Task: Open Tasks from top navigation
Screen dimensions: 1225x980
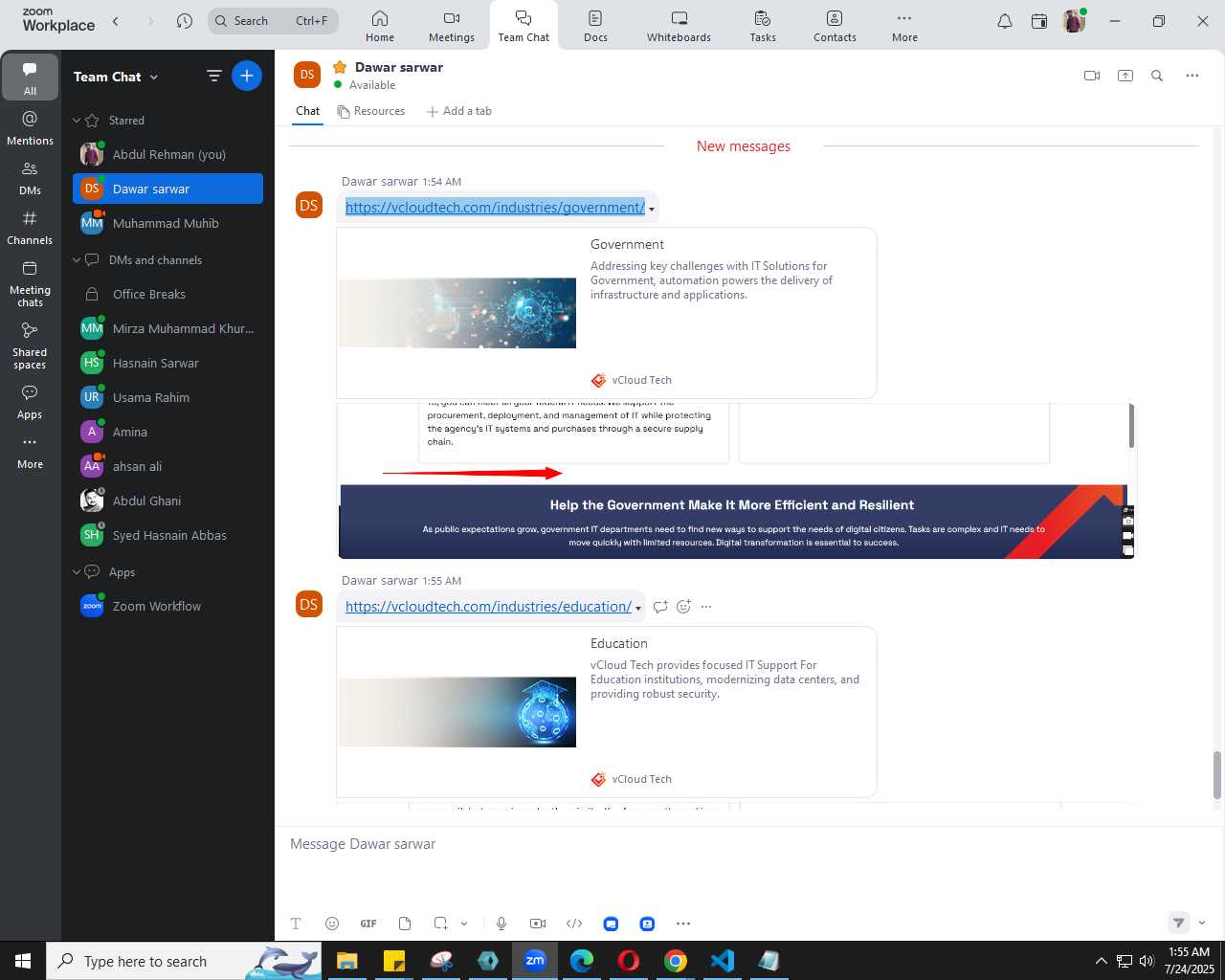Action: [763, 26]
